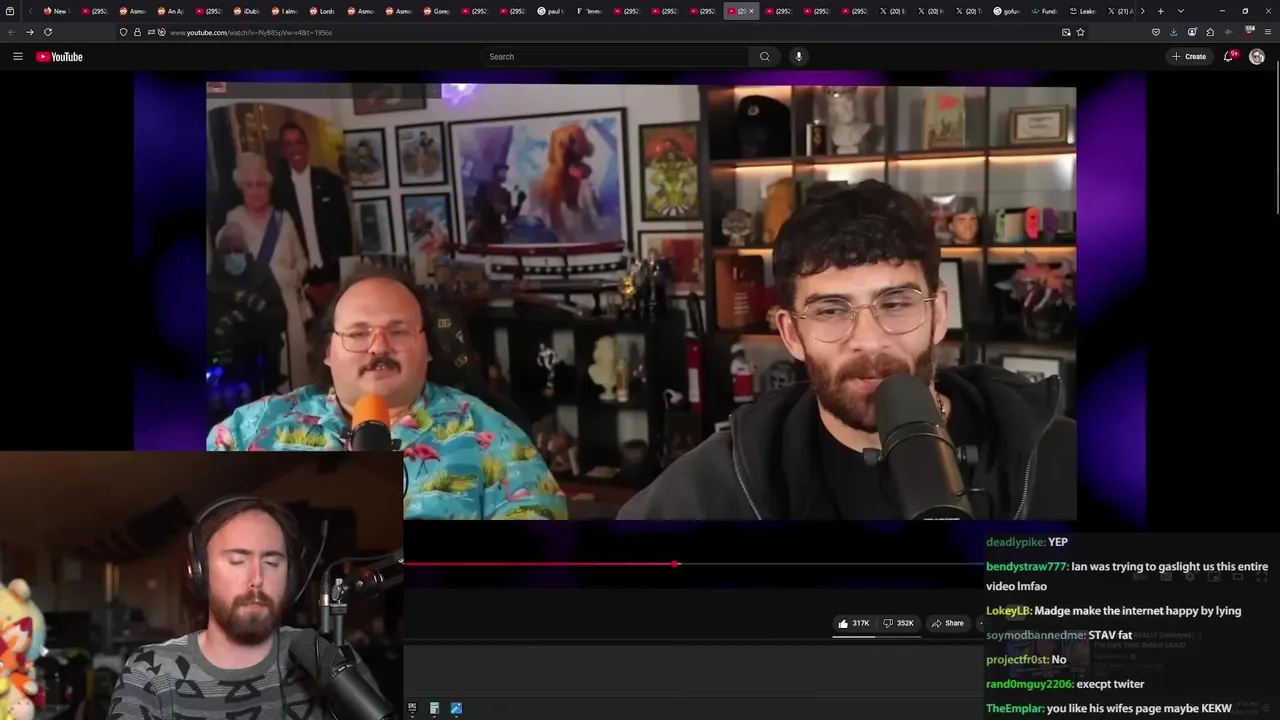The image size is (1280, 720).
Task: Click the YouTube Search input field
Action: click(615, 57)
